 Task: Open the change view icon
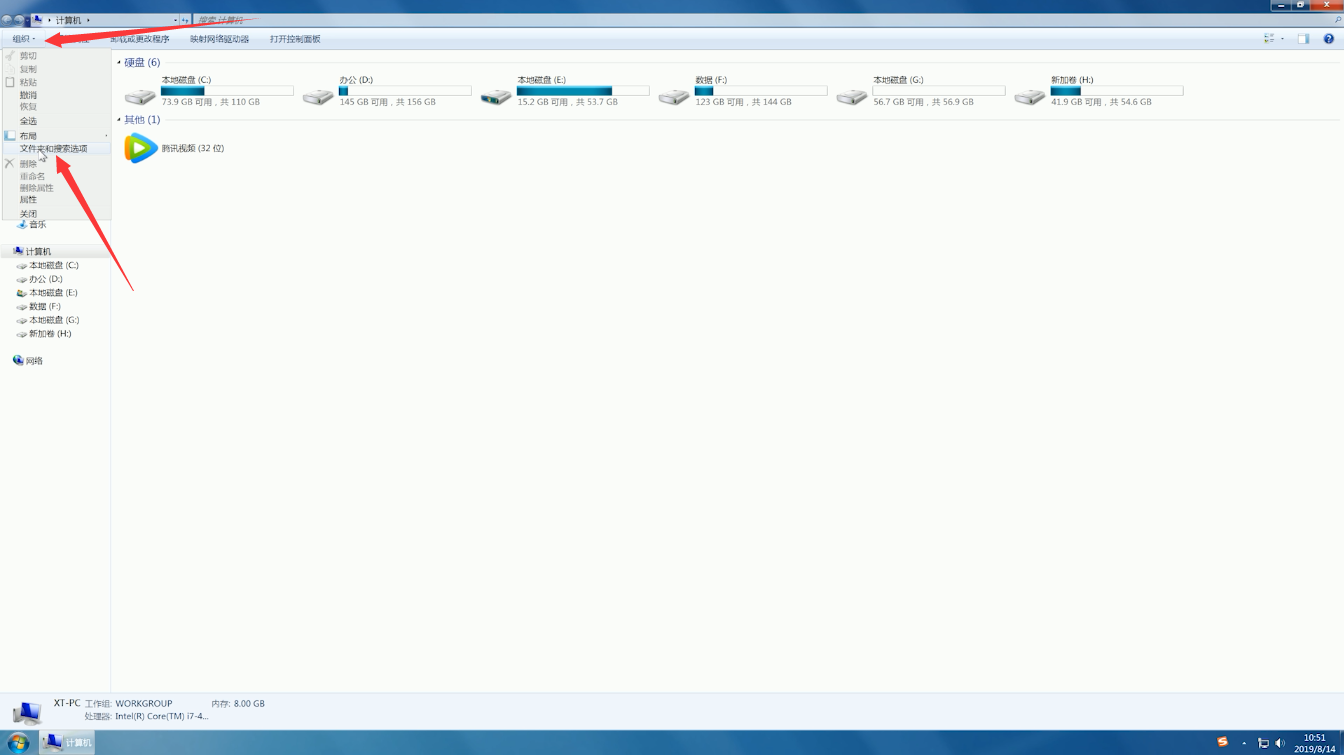[1269, 39]
